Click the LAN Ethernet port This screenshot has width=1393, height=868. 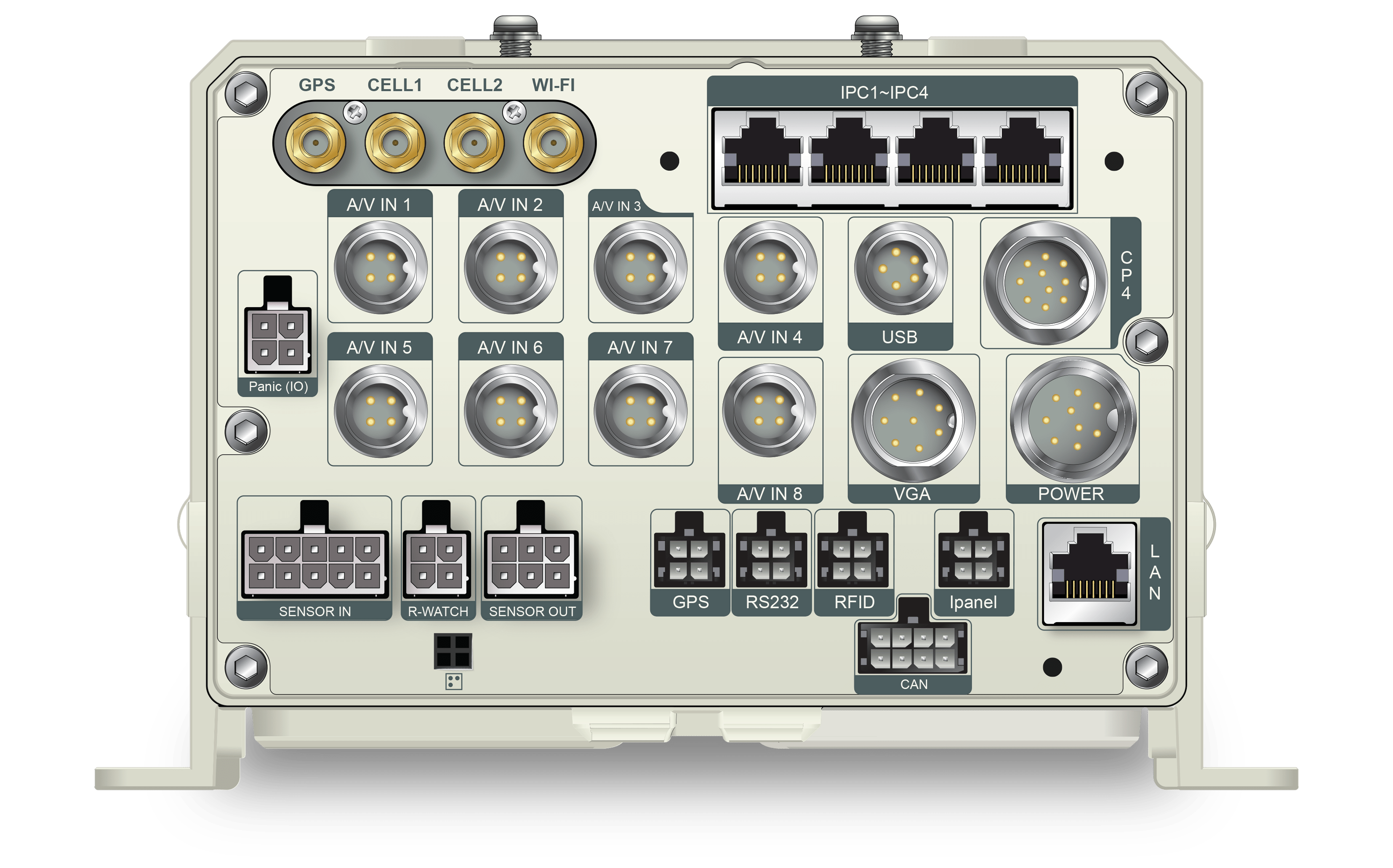(x=1089, y=574)
